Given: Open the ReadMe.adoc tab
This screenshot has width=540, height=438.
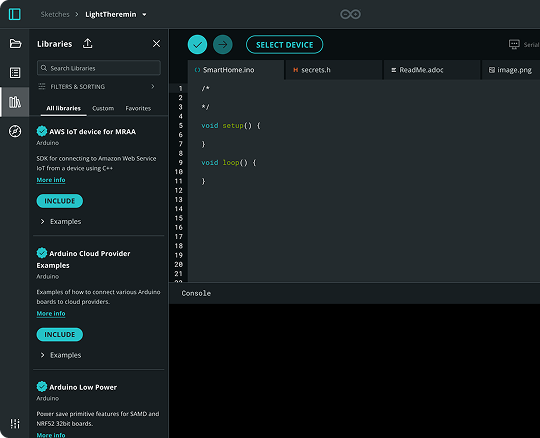Looking at the screenshot, I should (432, 70).
